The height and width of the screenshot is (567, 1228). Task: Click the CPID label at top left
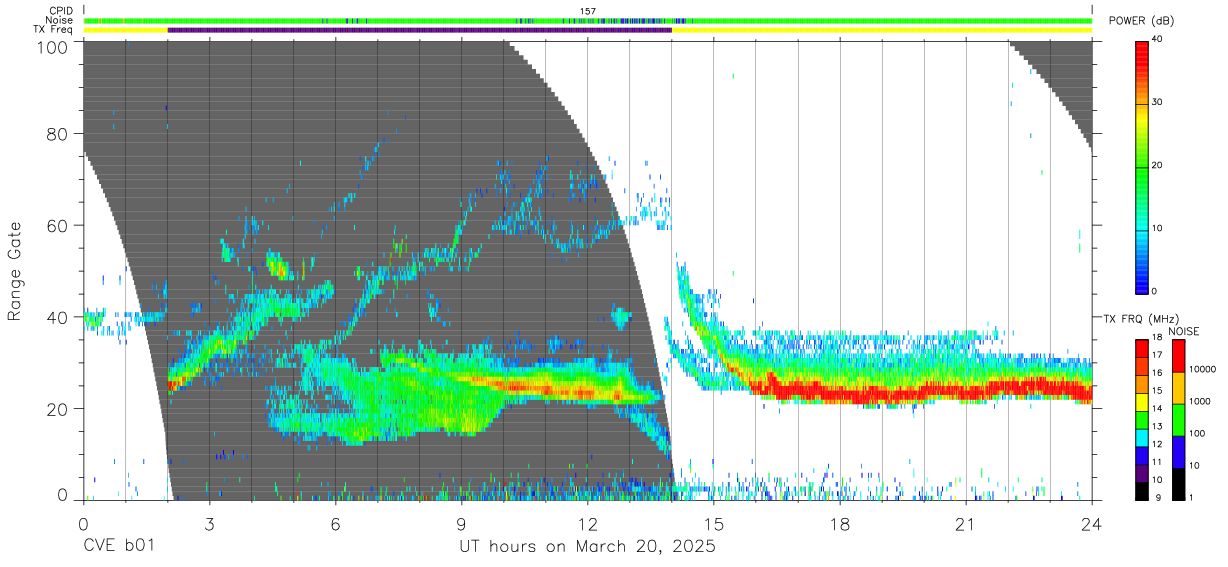[x=61, y=11]
